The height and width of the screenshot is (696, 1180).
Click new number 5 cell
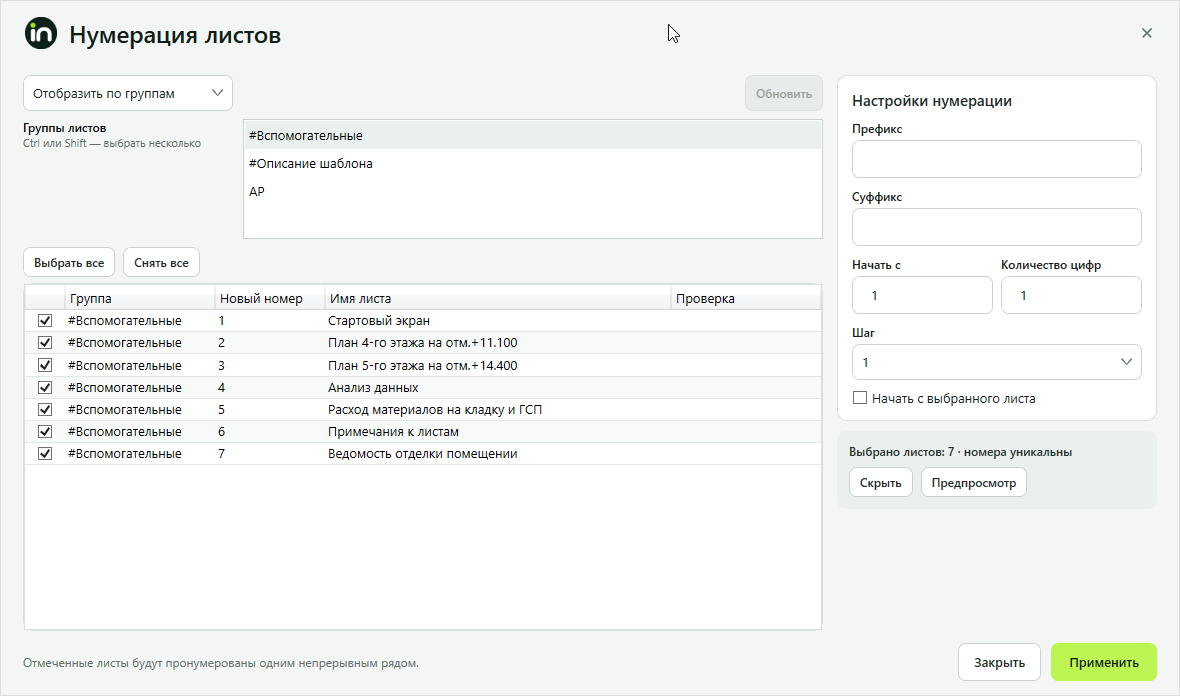221,409
